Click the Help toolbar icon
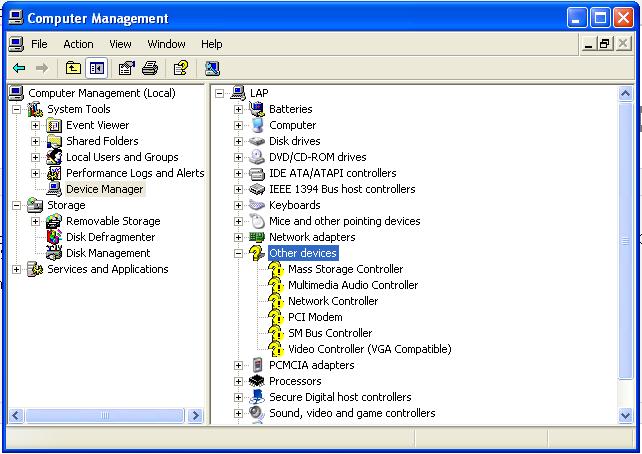 [181, 68]
